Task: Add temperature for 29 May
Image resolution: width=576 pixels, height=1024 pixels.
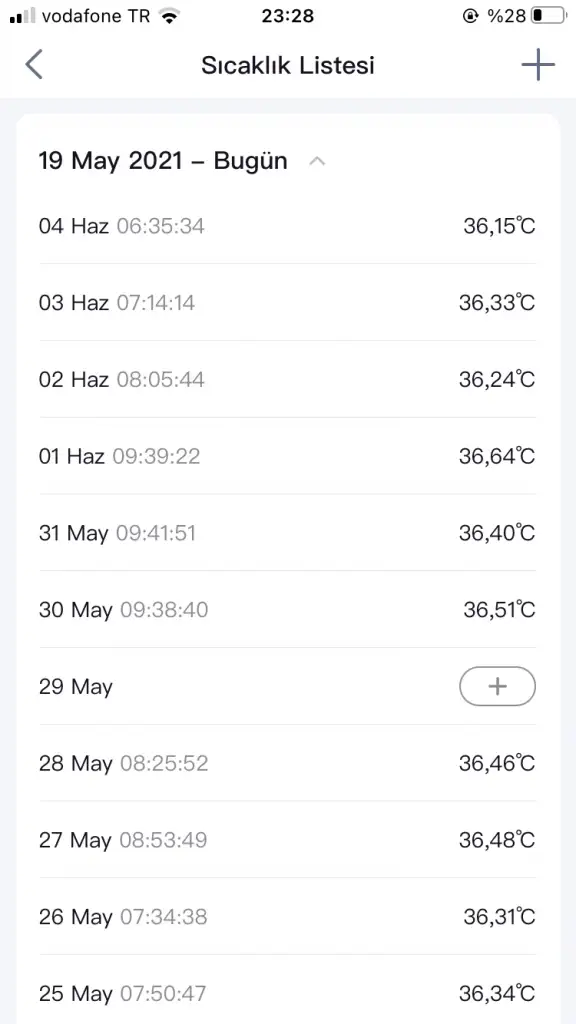Action: (498, 686)
